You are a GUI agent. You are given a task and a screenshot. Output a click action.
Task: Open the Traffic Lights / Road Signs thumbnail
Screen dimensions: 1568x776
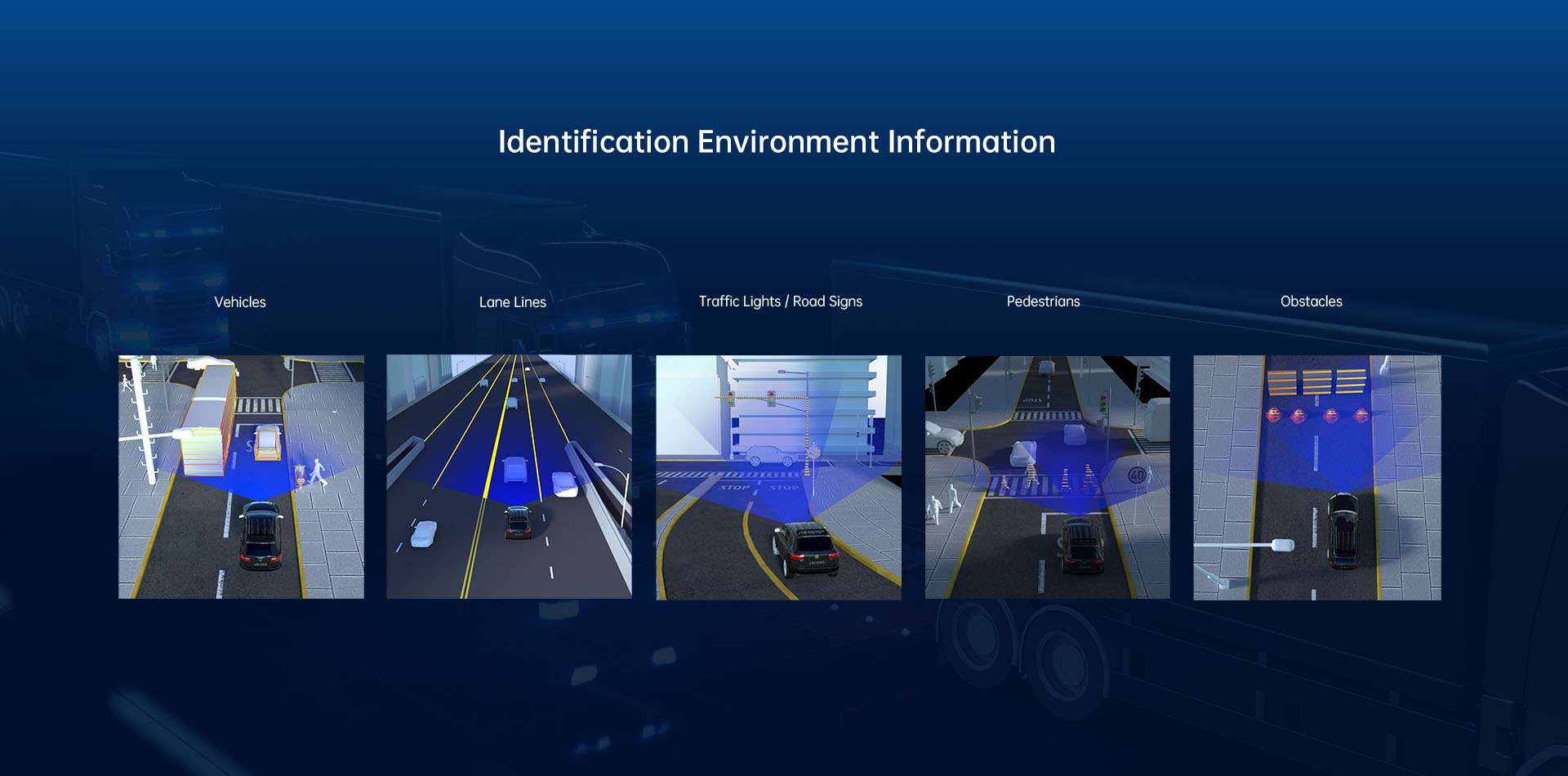tap(778, 477)
